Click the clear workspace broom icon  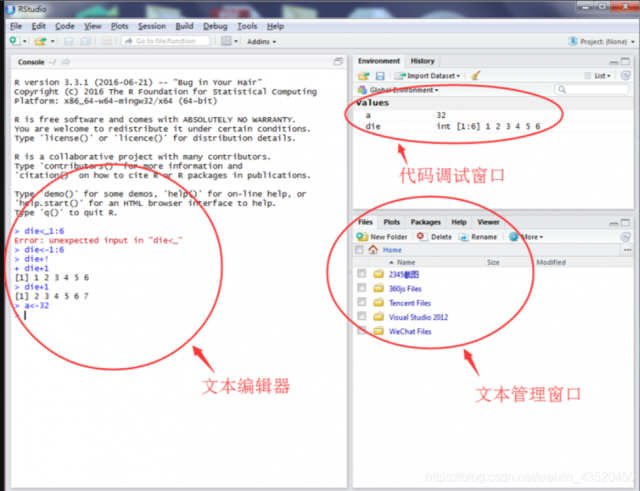coord(476,76)
